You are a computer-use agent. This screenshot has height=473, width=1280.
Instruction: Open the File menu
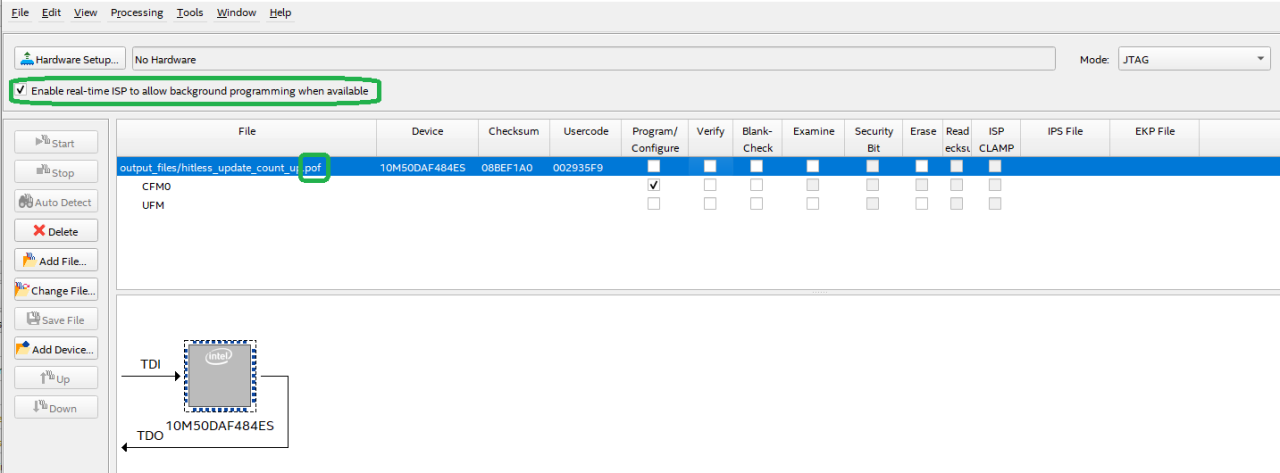(x=20, y=13)
